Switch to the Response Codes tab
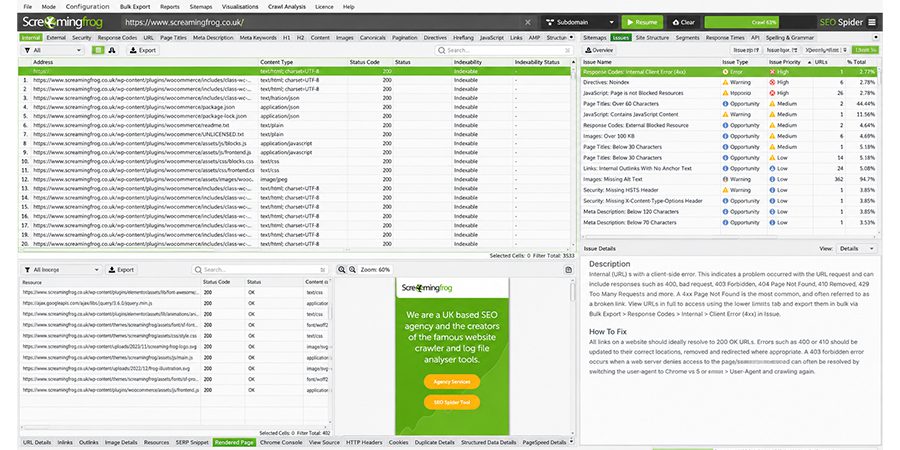 click(117, 37)
